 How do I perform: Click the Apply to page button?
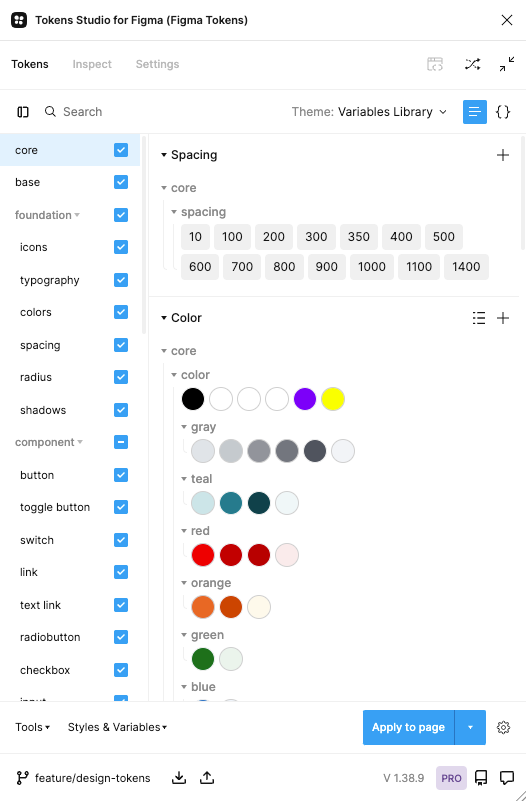409,727
